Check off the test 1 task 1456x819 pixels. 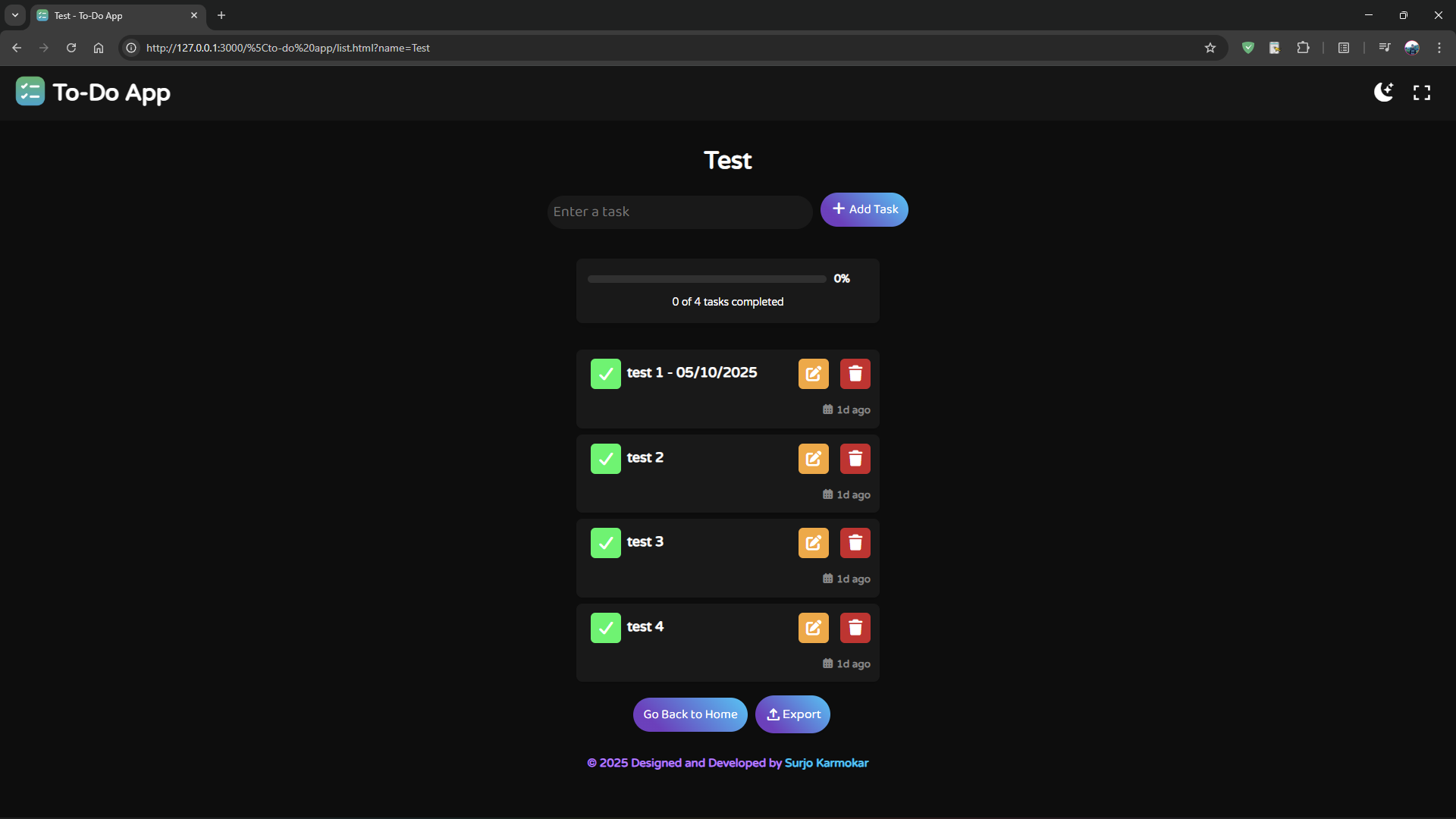pyautogui.click(x=605, y=374)
